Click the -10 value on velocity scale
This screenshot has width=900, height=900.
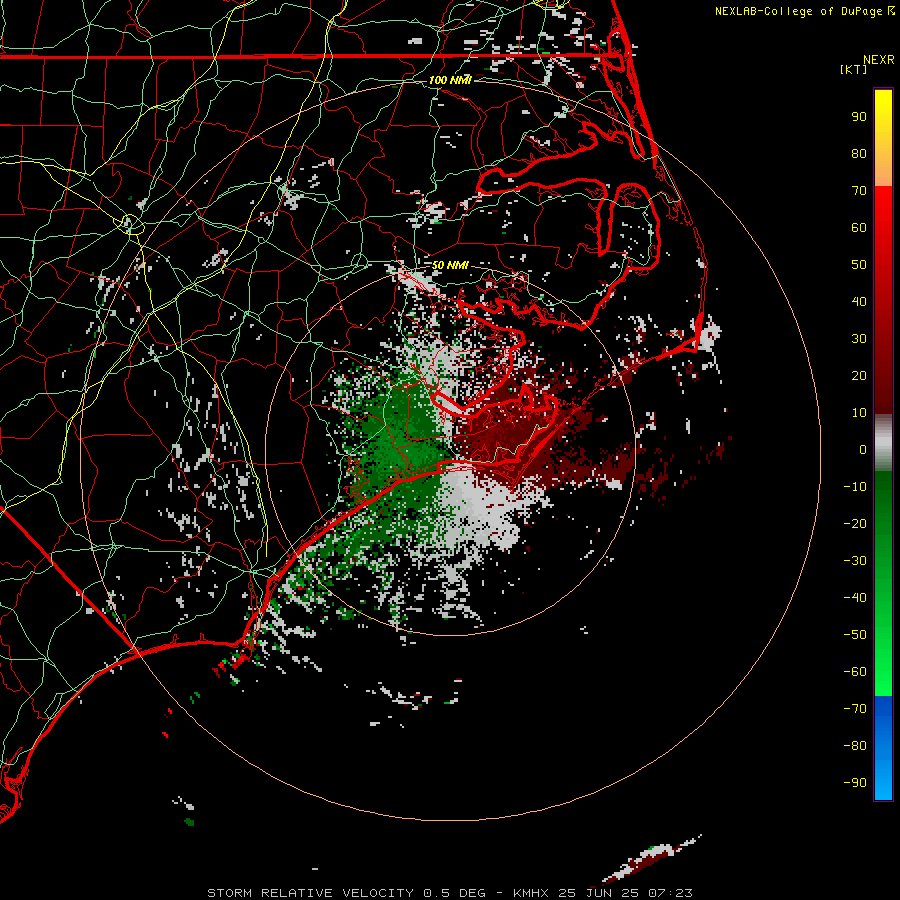[x=855, y=487]
